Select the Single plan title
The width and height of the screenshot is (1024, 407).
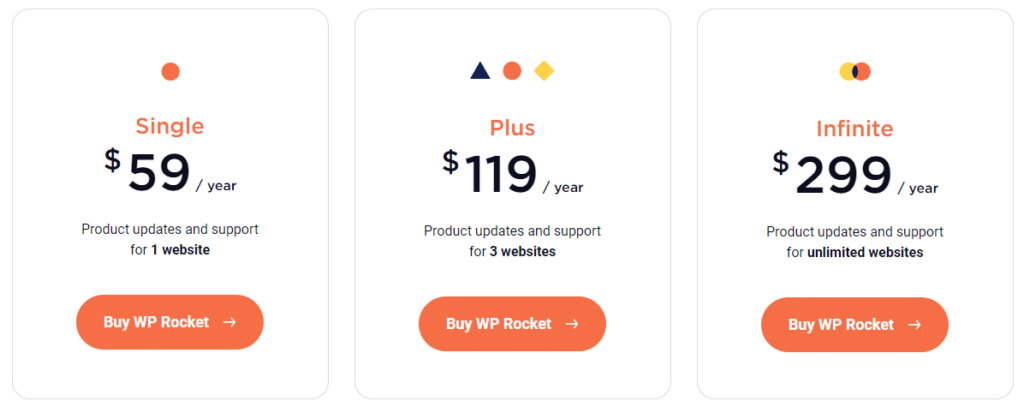170,126
